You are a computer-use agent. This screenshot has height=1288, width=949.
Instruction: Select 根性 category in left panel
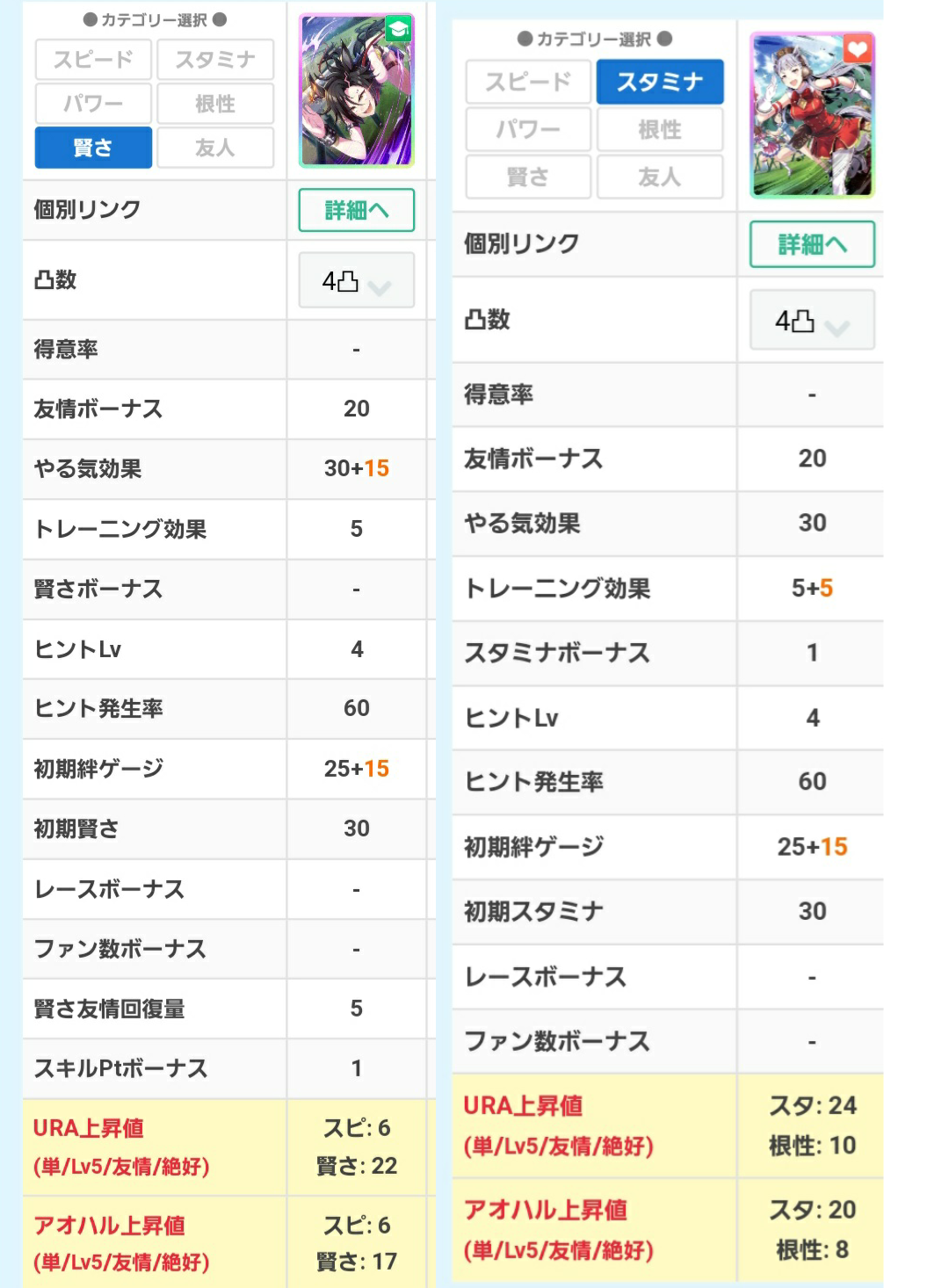point(215,104)
